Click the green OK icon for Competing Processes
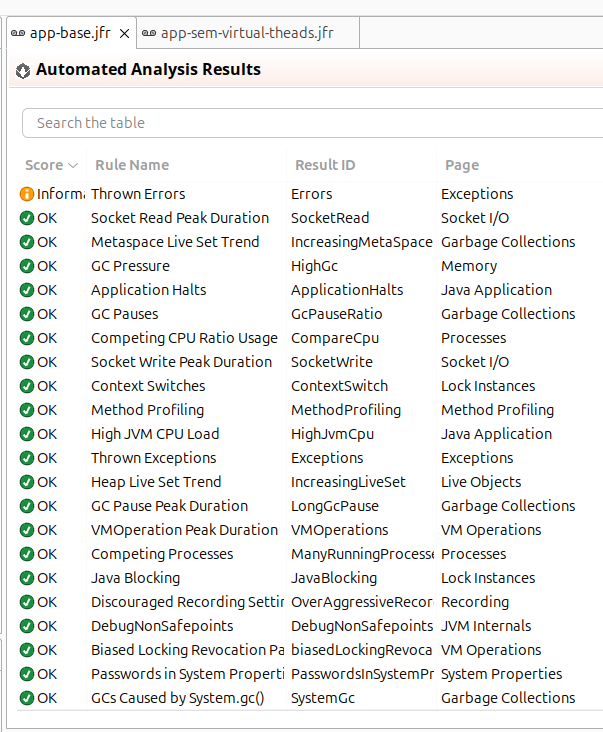 coord(27,554)
